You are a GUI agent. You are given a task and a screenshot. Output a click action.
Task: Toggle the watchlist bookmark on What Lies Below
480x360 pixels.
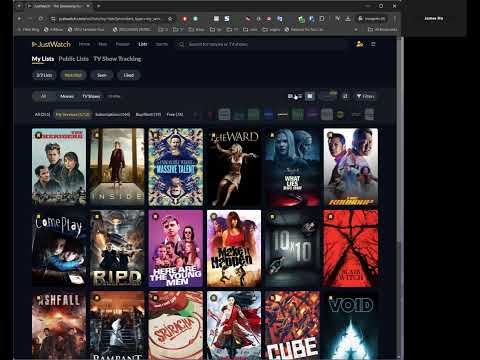pos(272,135)
